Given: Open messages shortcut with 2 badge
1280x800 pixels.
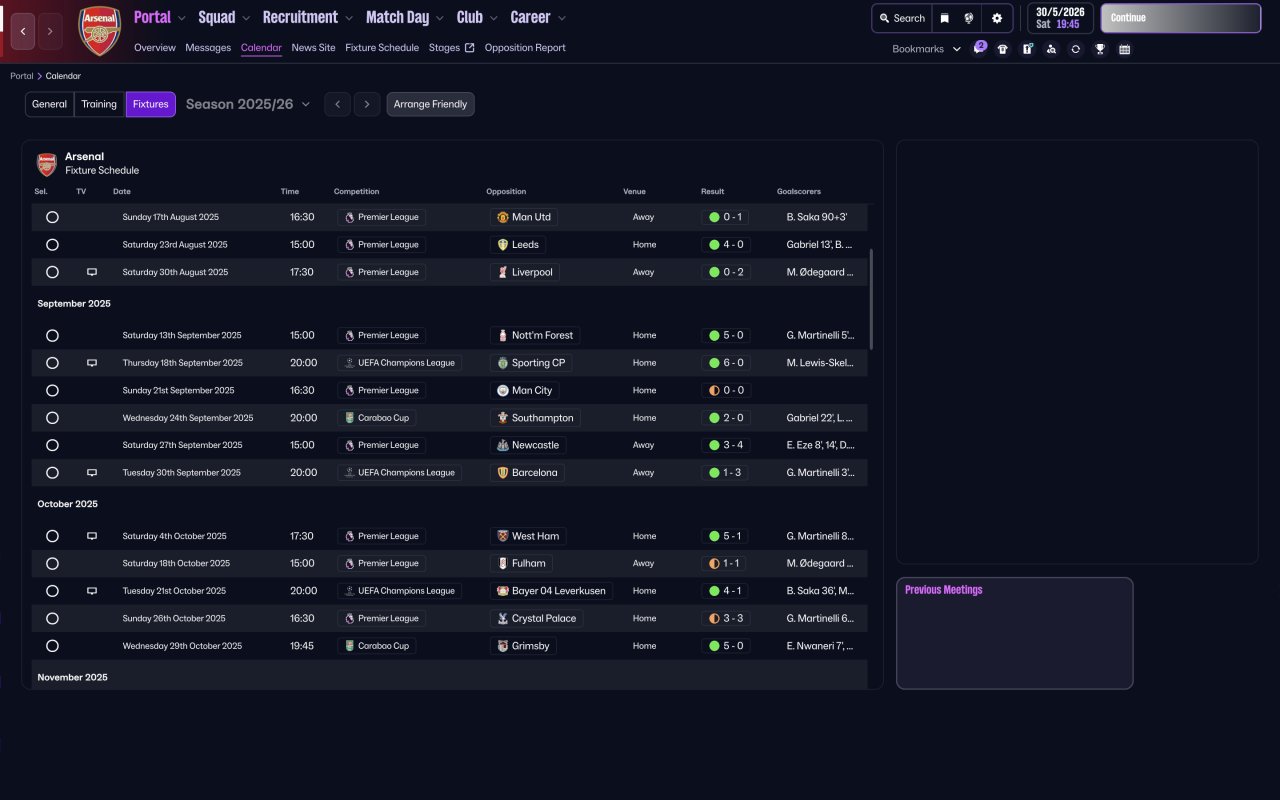Looking at the screenshot, I should point(979,49).
